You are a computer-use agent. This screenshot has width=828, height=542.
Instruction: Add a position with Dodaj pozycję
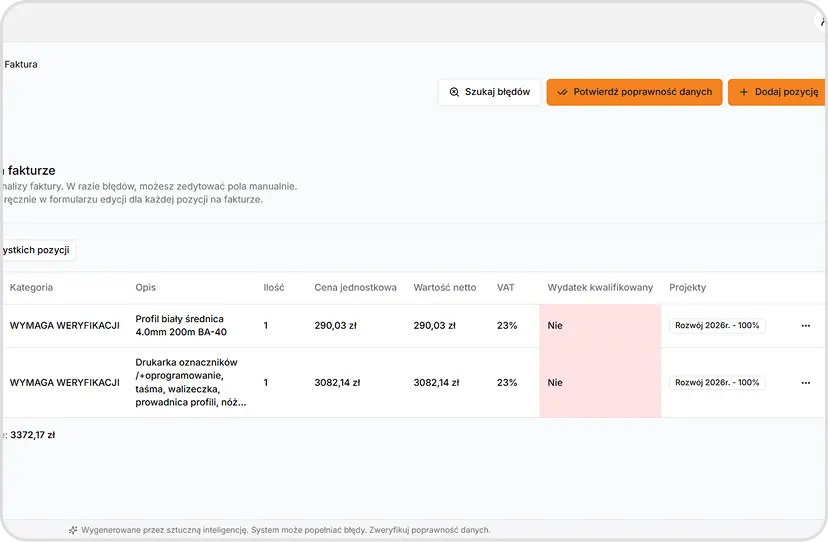(x=777, y=92)
